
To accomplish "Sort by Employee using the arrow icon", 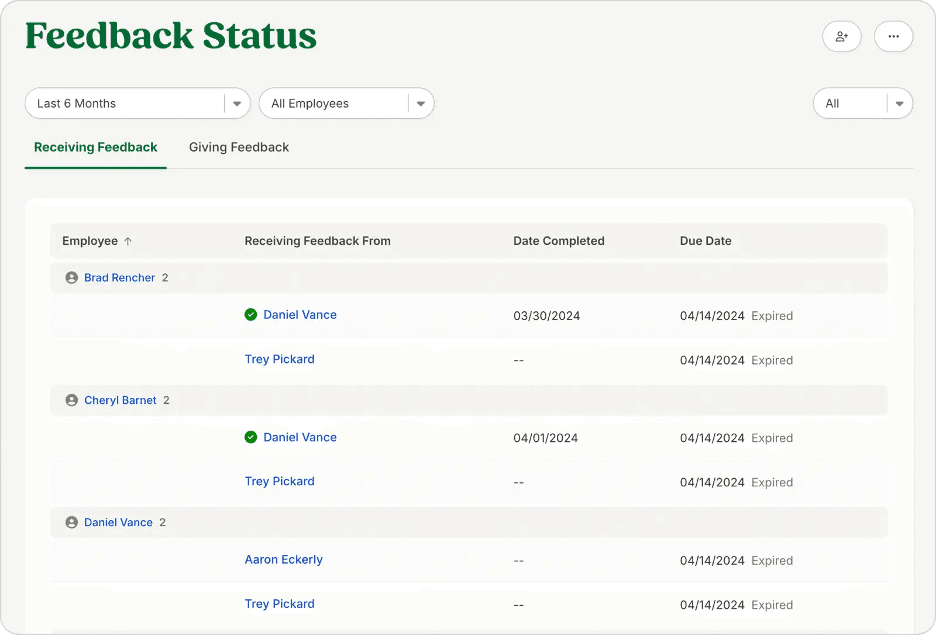I will [x=128, y=241].
